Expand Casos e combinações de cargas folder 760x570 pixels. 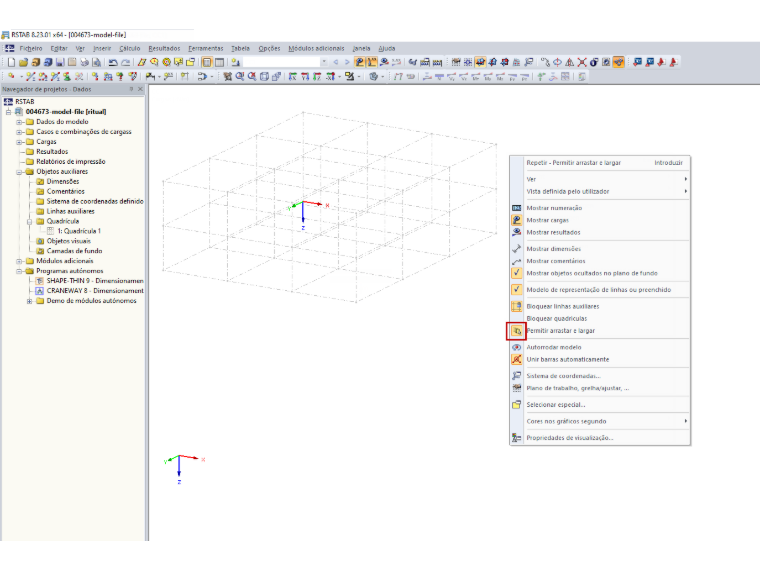click(x=19, y=132)
